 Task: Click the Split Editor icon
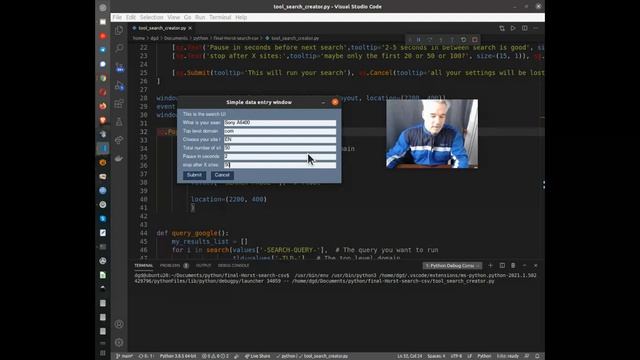524,28
